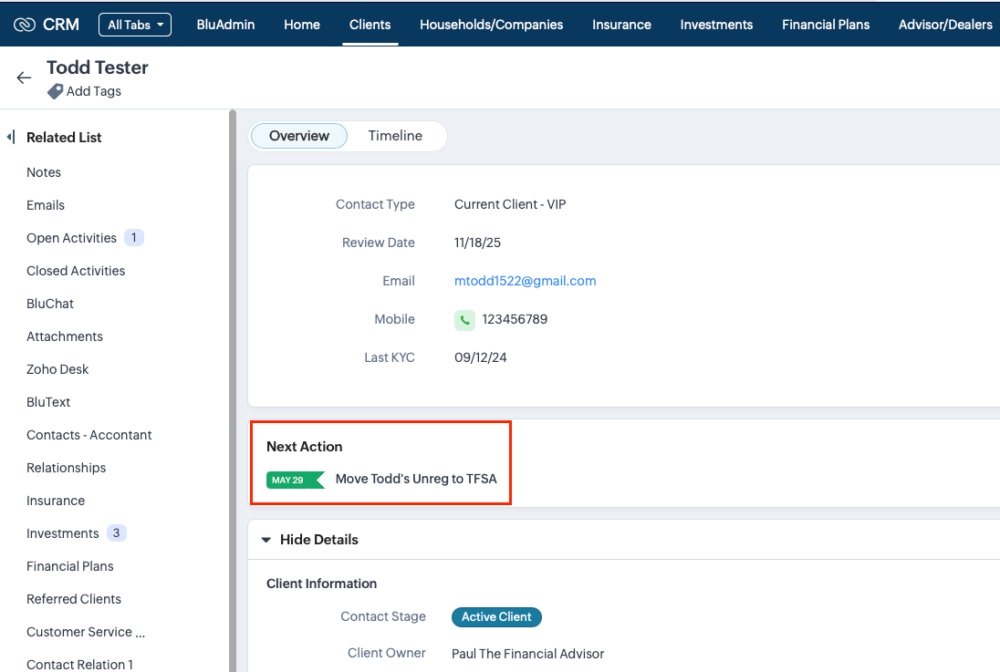Open the Households/Companies tab
The width and height of the screenshot is (1000, 672).
491,25
